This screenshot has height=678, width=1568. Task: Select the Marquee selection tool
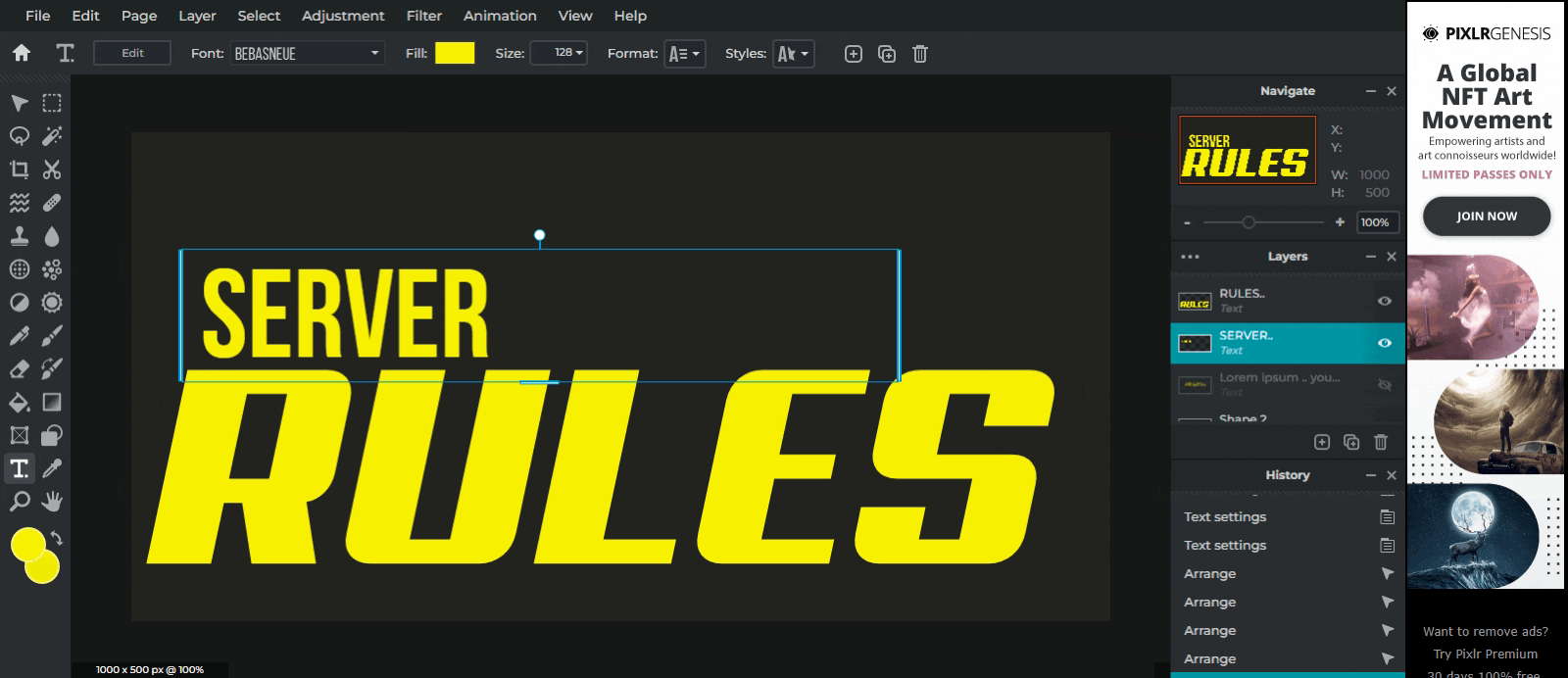52,103
